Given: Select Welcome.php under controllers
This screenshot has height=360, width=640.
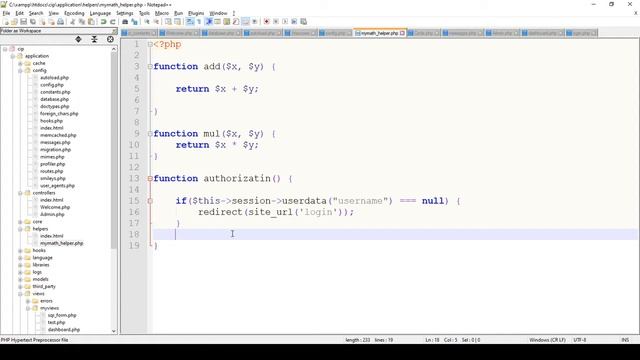Looking at the screenshot, I should pyautogui.click(x=55, y=207).
